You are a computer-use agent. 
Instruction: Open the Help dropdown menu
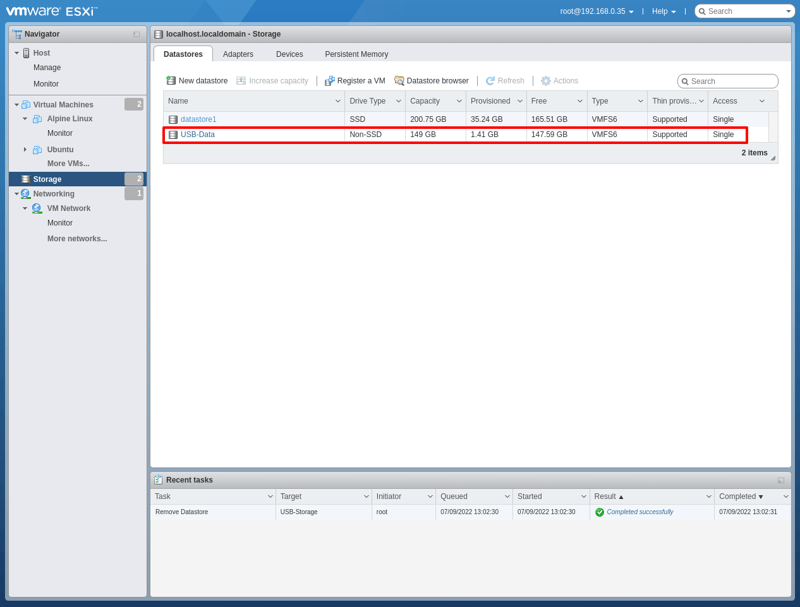click(x=664, y=11)
